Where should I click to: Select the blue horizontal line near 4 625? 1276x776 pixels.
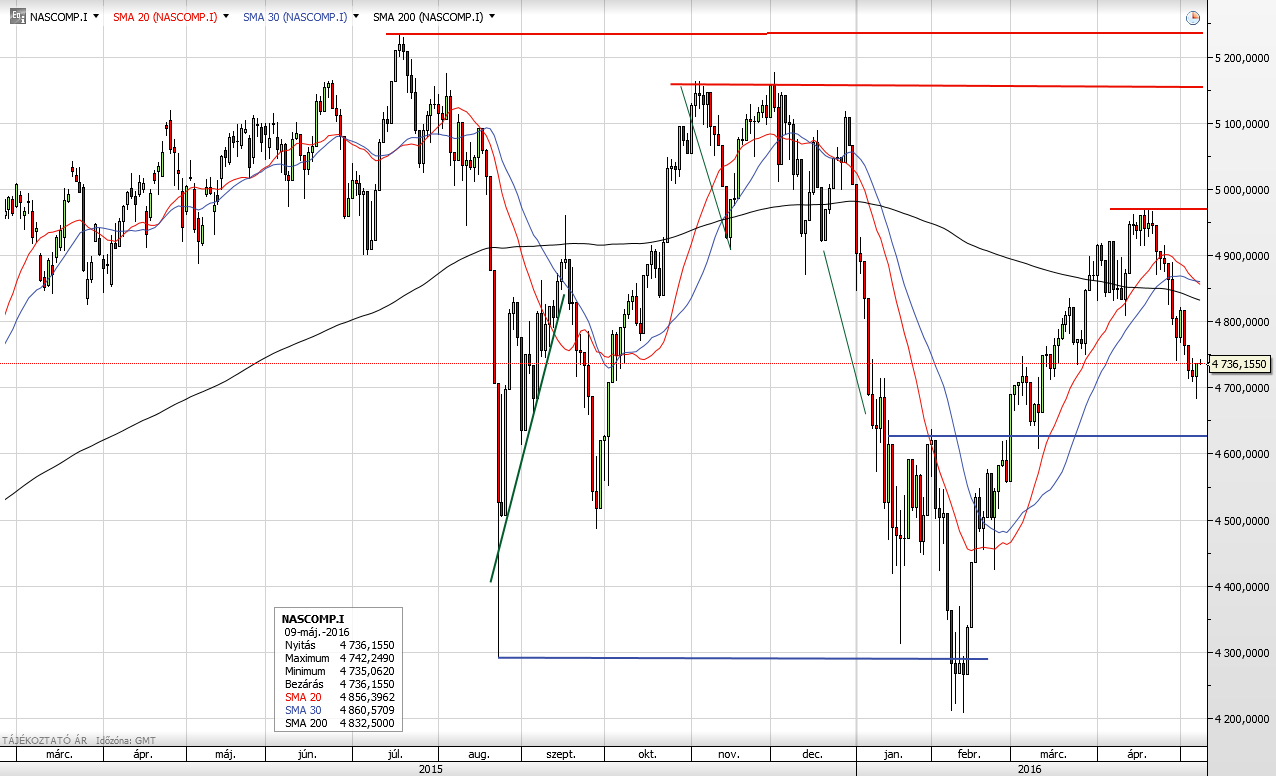1047,436
